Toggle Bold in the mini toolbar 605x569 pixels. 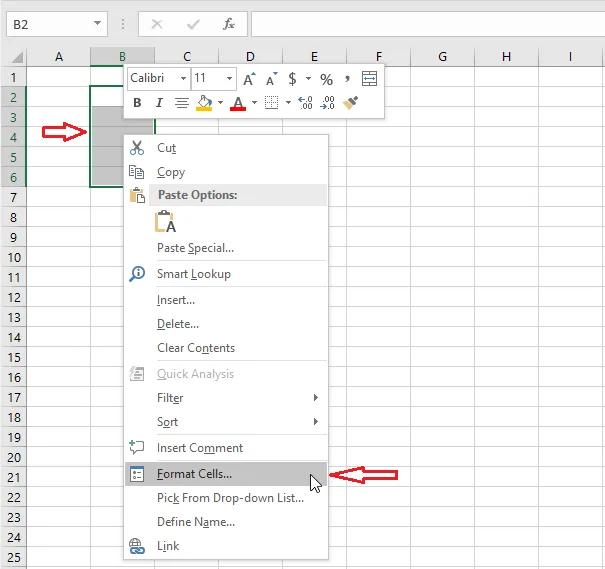tap(137, 103)
